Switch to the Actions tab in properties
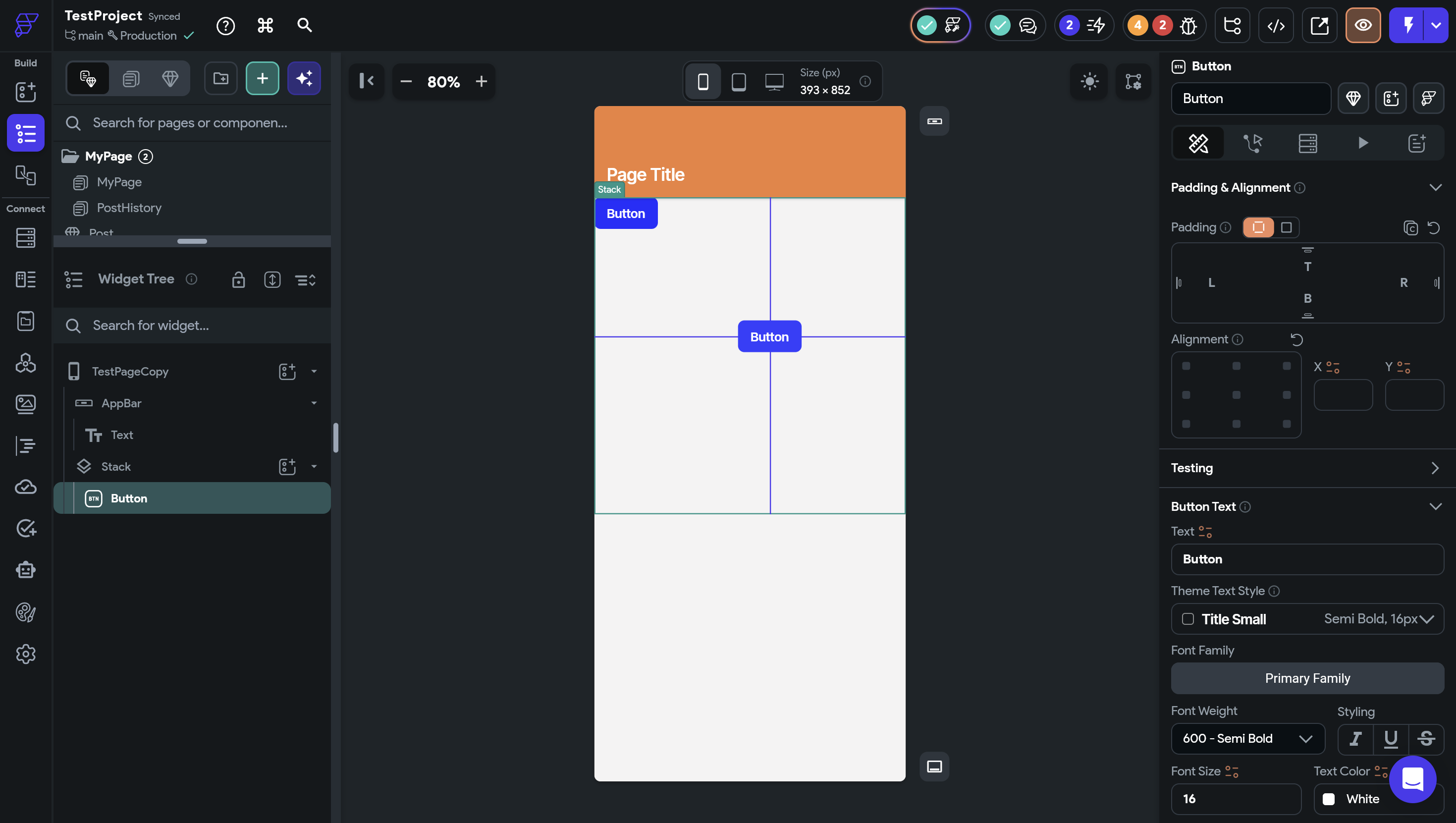The width and height of the screenshot is (1456, 823). click(x=1252, y=143)
